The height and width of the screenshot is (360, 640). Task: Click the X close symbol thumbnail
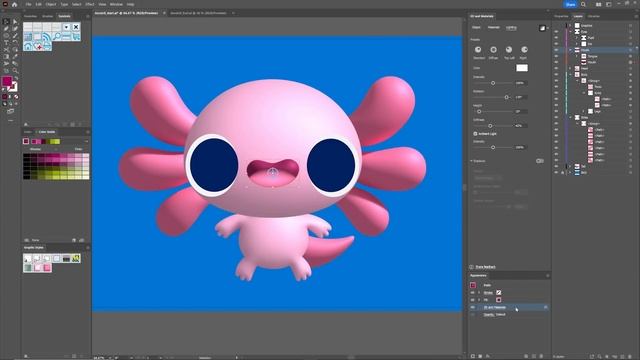[x=76, y=27]
